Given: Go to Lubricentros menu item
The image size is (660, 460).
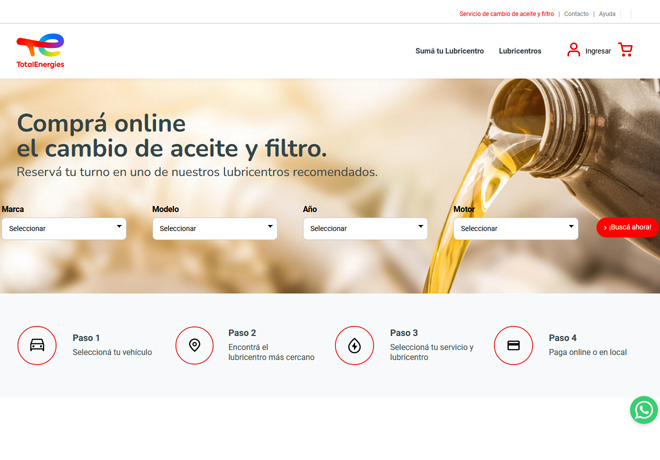Looking at the screenshot, I should click(x=520, y=51).
